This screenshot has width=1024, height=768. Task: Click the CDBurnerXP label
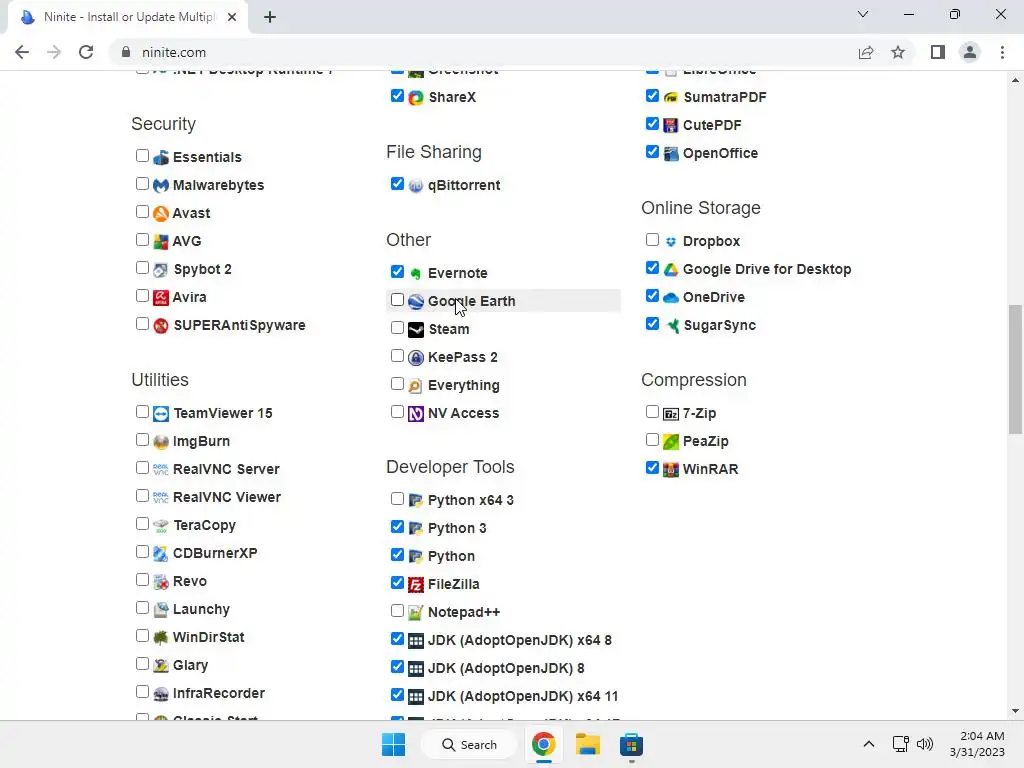pos(215,553)
